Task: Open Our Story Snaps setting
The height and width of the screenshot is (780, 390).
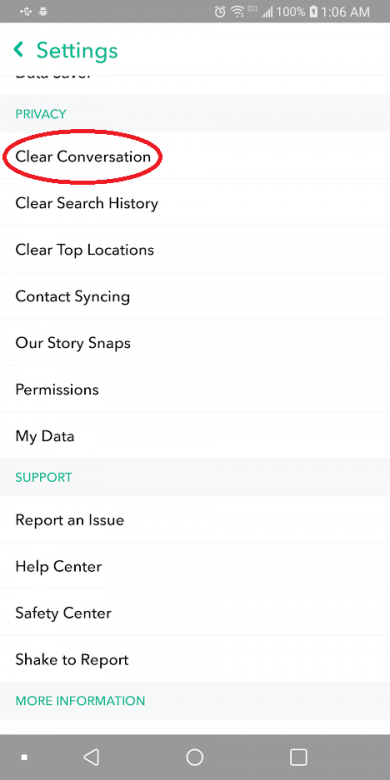Action: [x=195, y=343]
